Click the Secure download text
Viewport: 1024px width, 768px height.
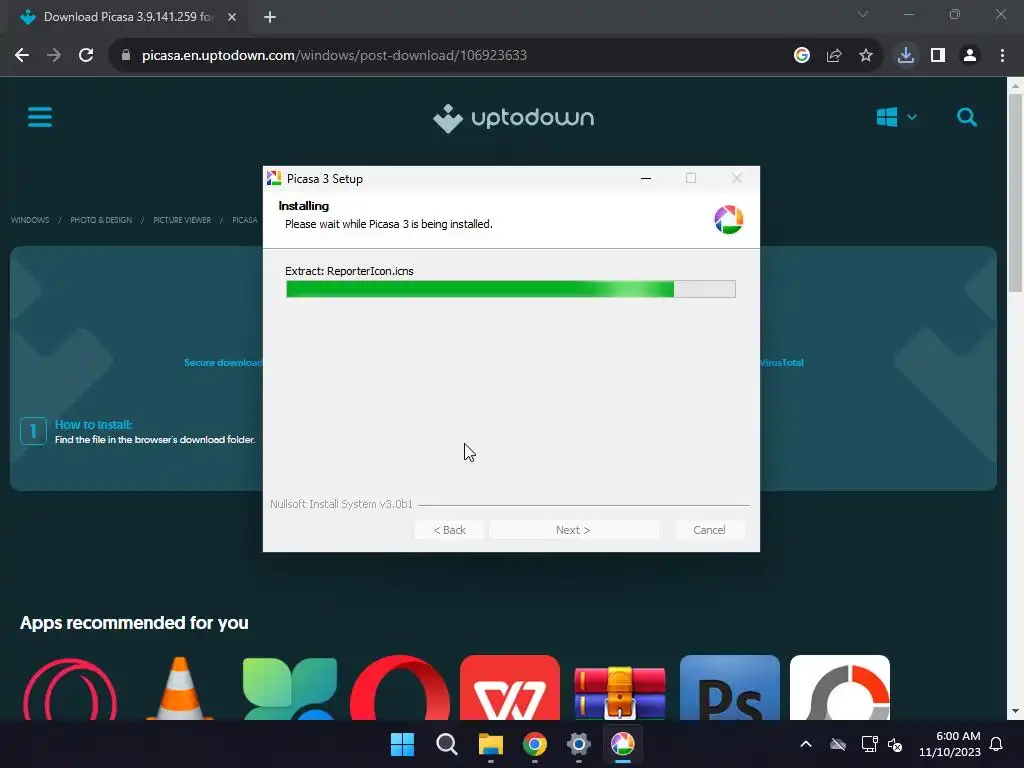click(x=223, y=362)
